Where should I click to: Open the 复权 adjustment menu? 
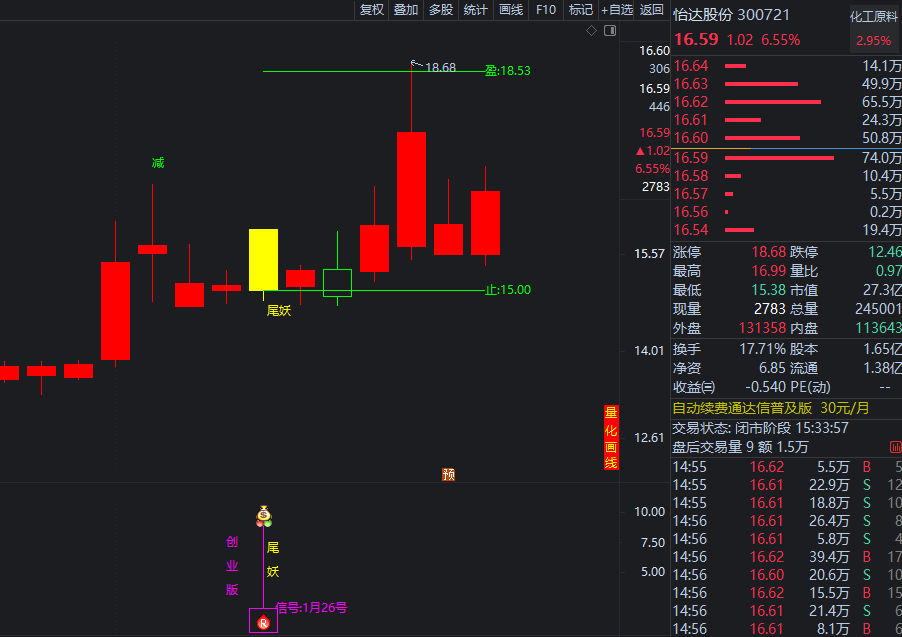[x=371, y=10]
